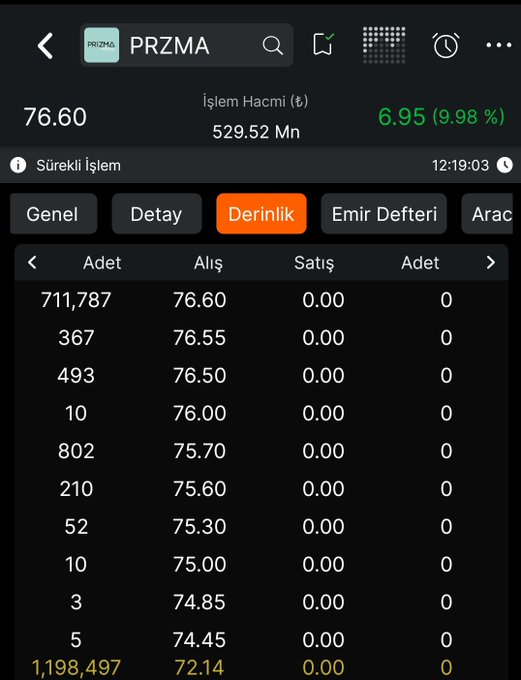Viewport: 521px width, 680px height.
Task: Open the Emir Defteri tab
Action: coord(384,214)
